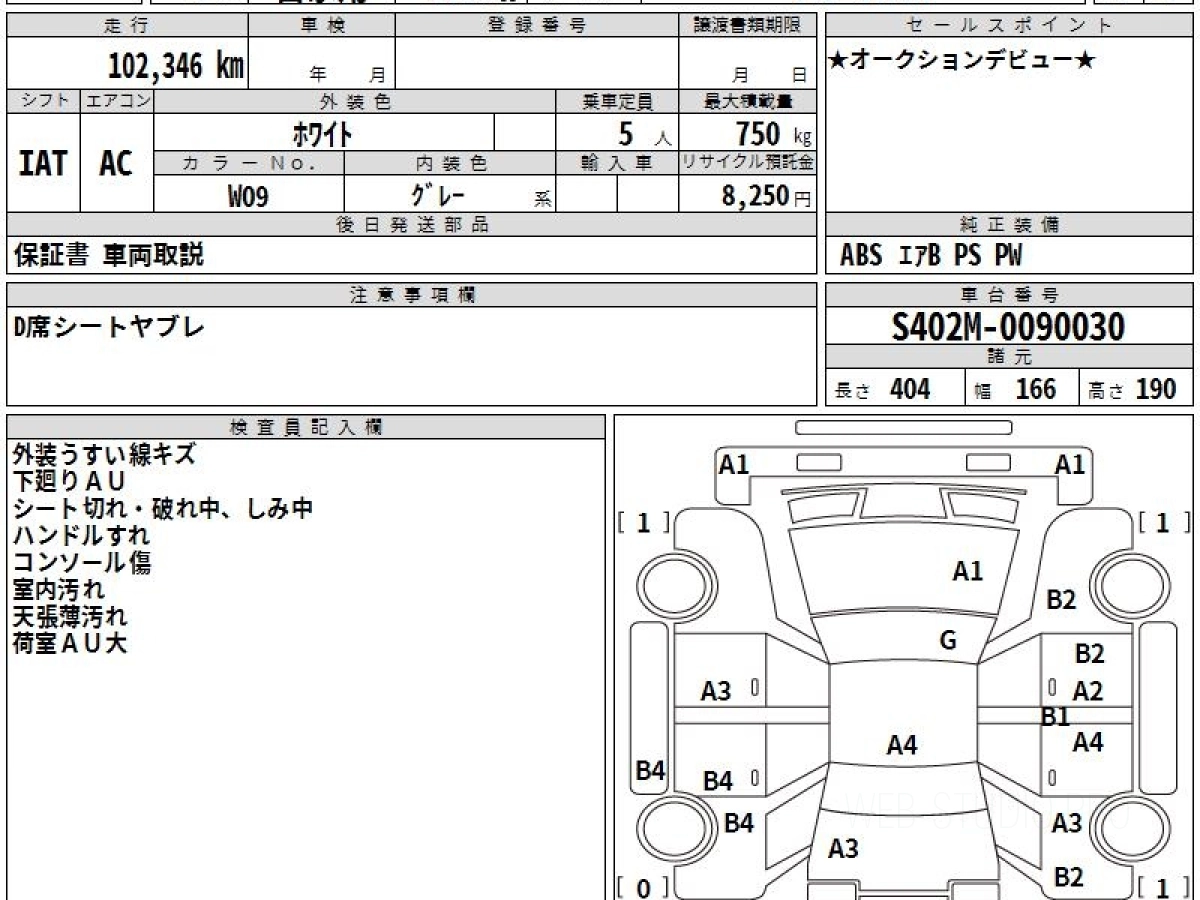1200x900 pixels.
Task: Click the 諸元 header
Action: [1010, 357]
